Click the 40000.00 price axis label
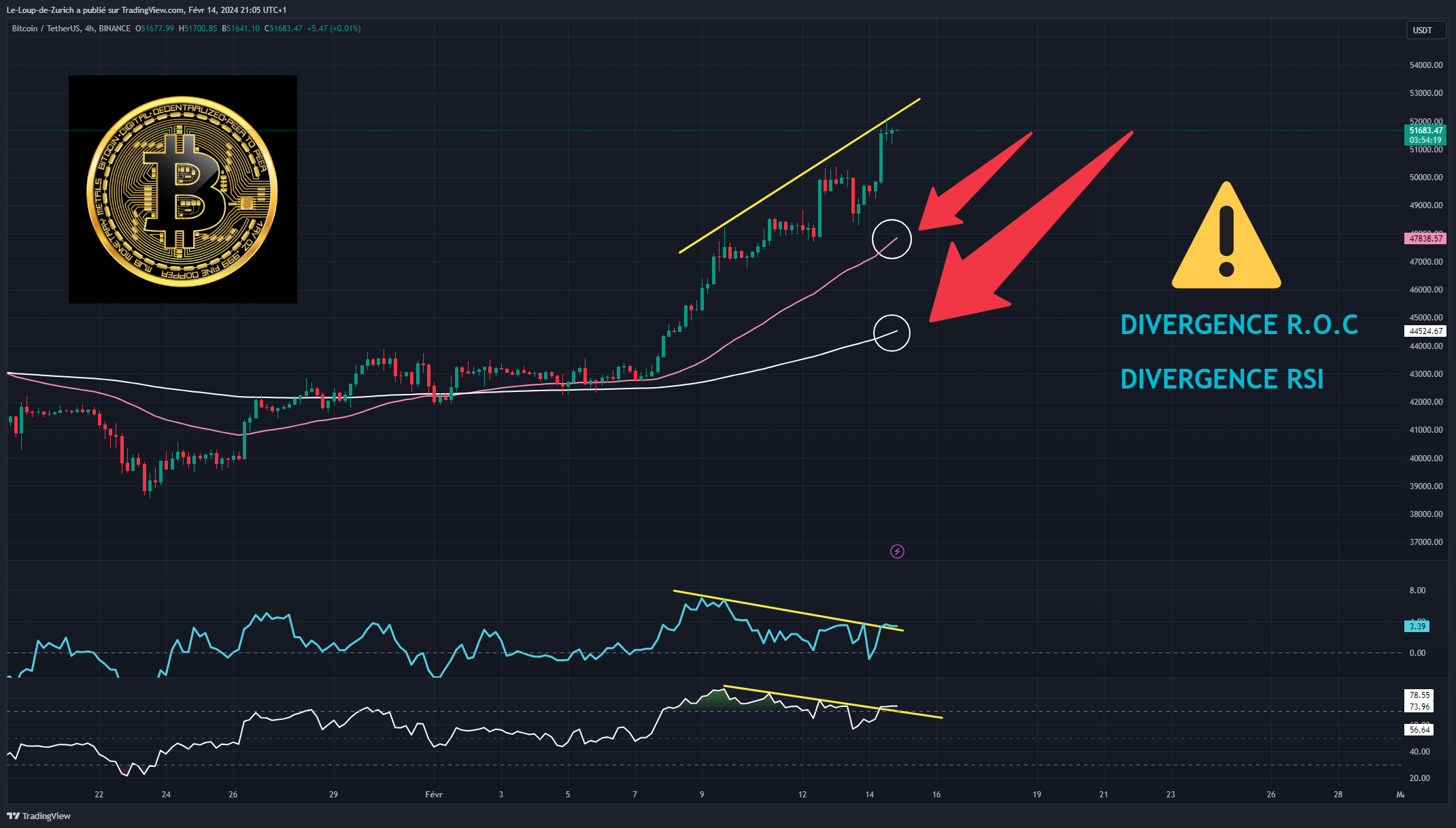This screenshot has height=828, width=1456. click(1426, 459)
